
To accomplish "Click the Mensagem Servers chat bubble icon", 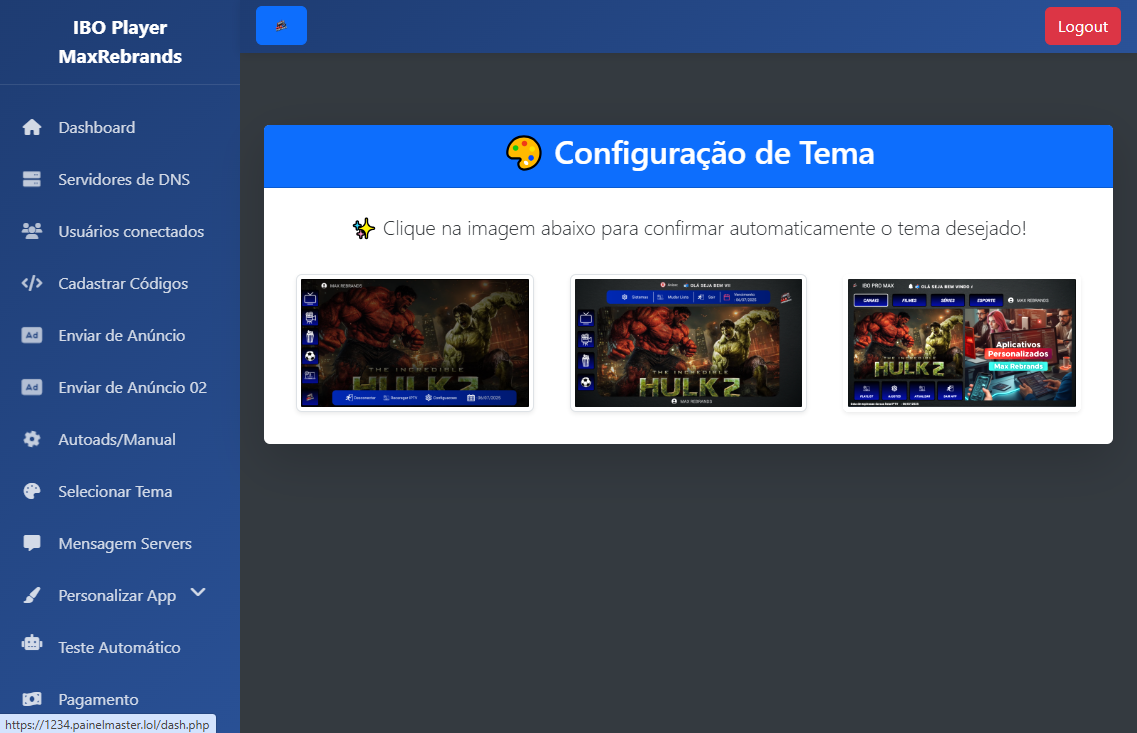I will pyautogui.click(x=32, y=543).
